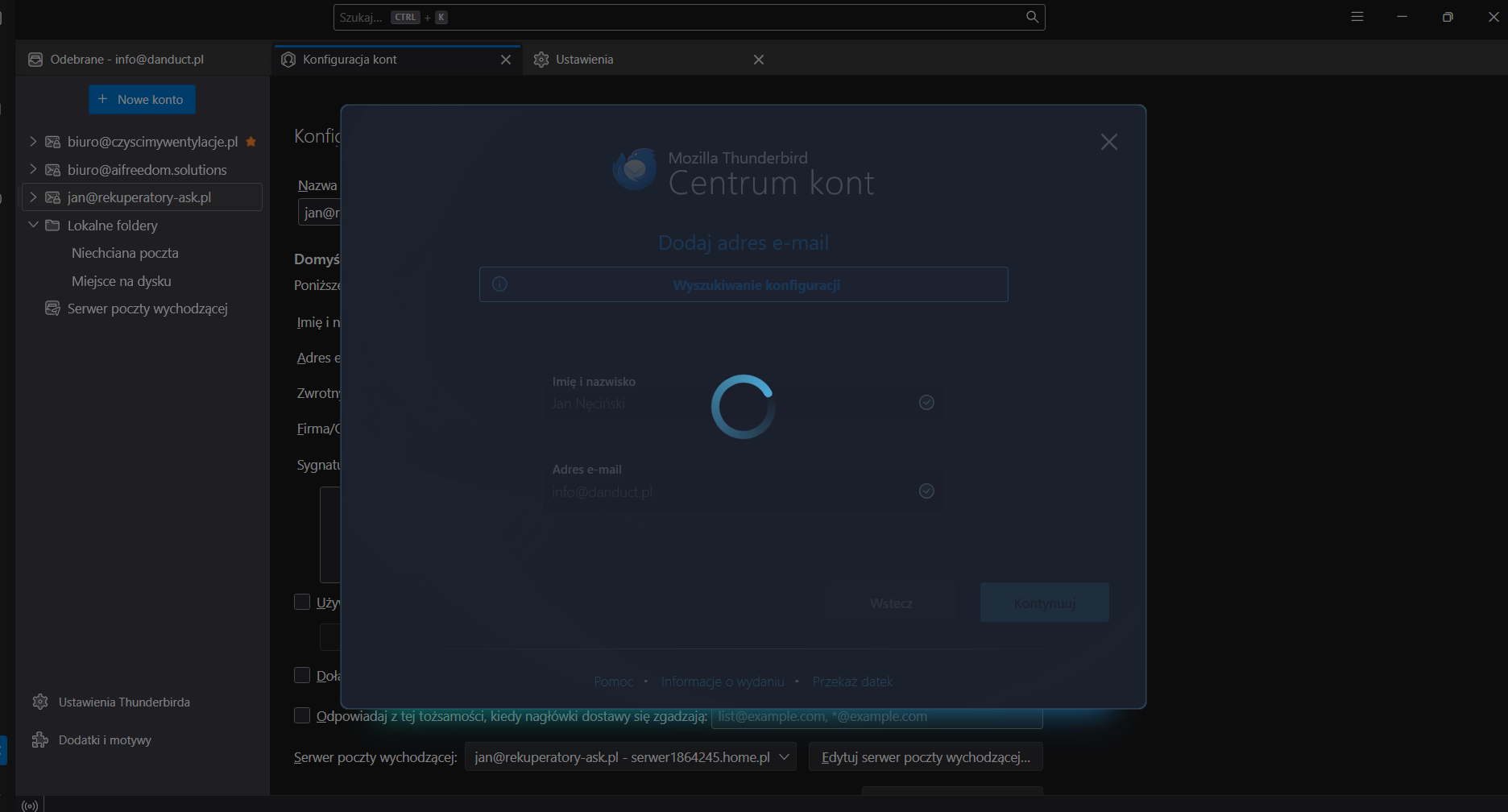Click the Nowe konto button
1508x812 pixels.
click(x=142, y=100)
